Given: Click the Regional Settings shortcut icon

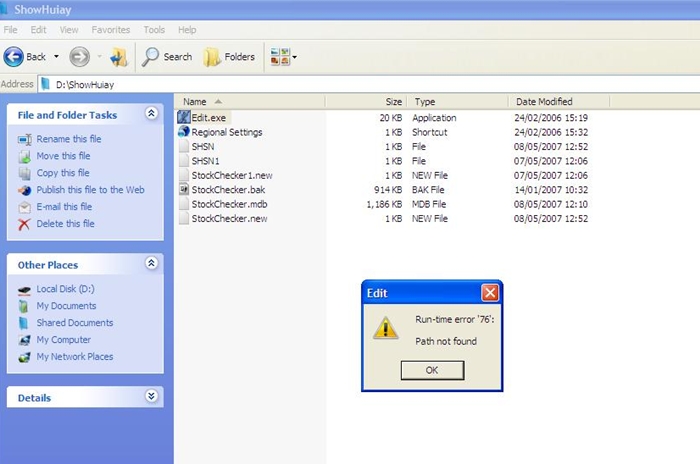Looking at the screenshot, I should click(x=184, y=132).
